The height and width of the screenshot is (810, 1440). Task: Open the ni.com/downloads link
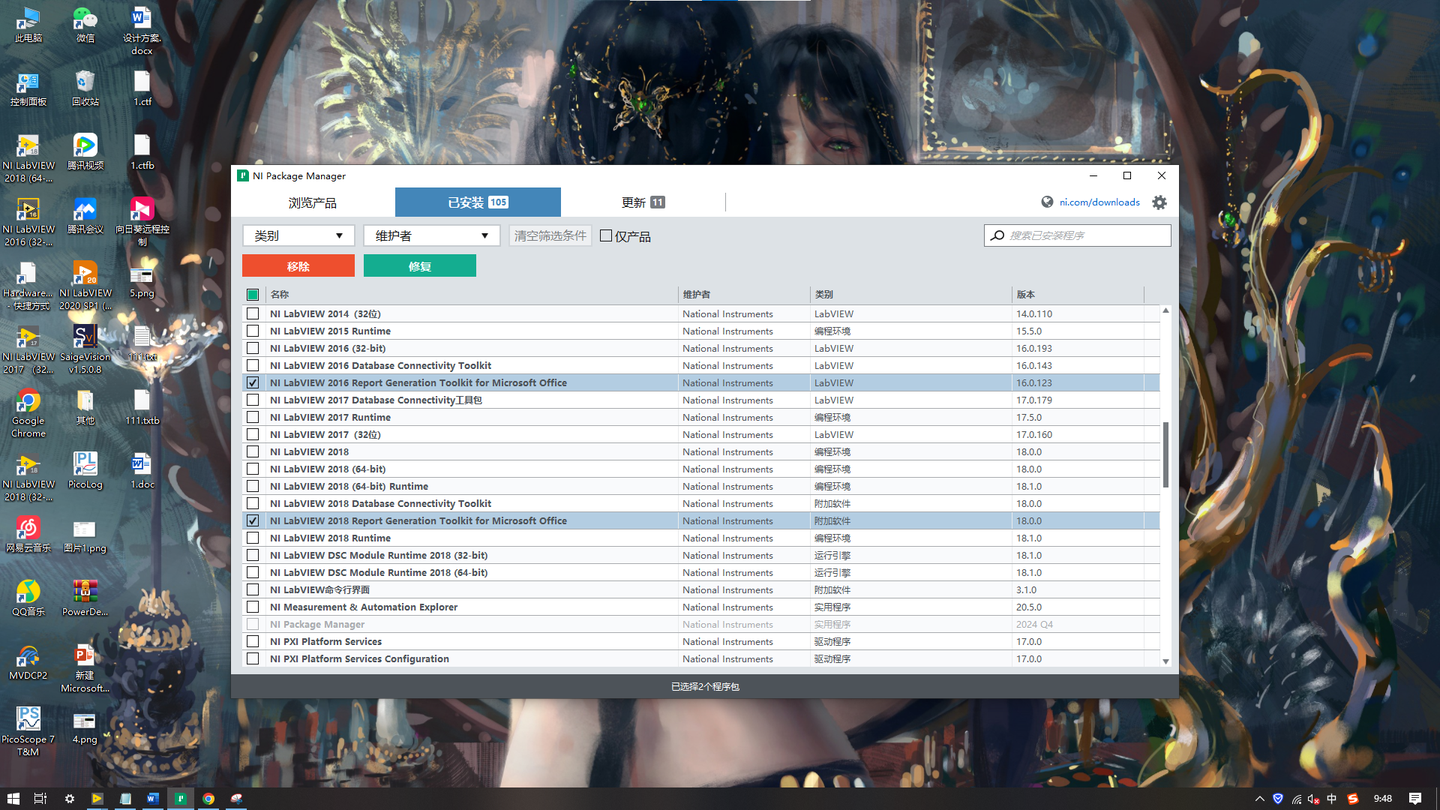[1100, 202]
